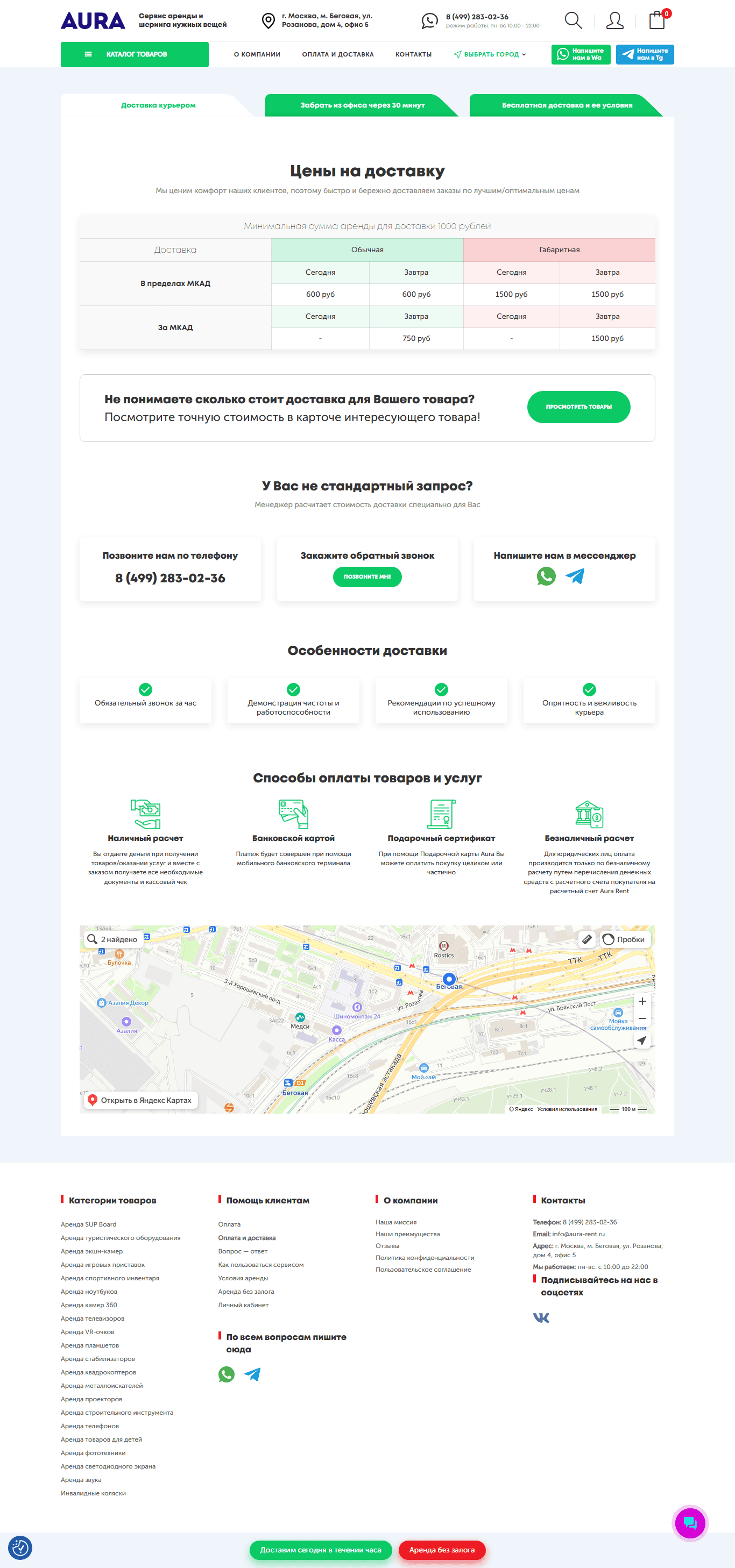The width and height of the screenshot is (735, 1568).
Task: Click the header phone number 8 (499) 283-02-36
Action: (477, 17)
